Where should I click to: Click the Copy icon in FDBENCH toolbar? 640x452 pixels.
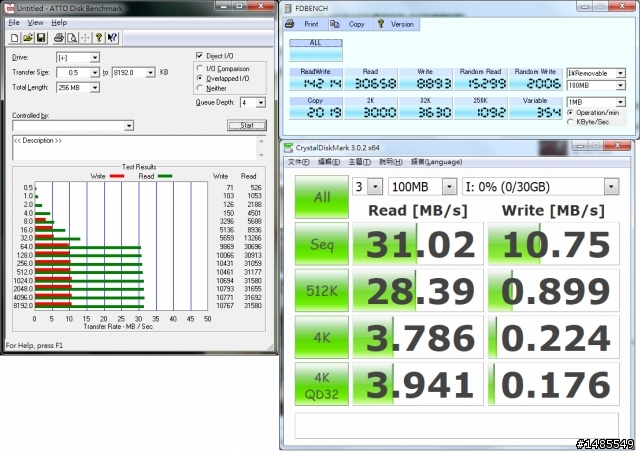[x=335, y=24]
